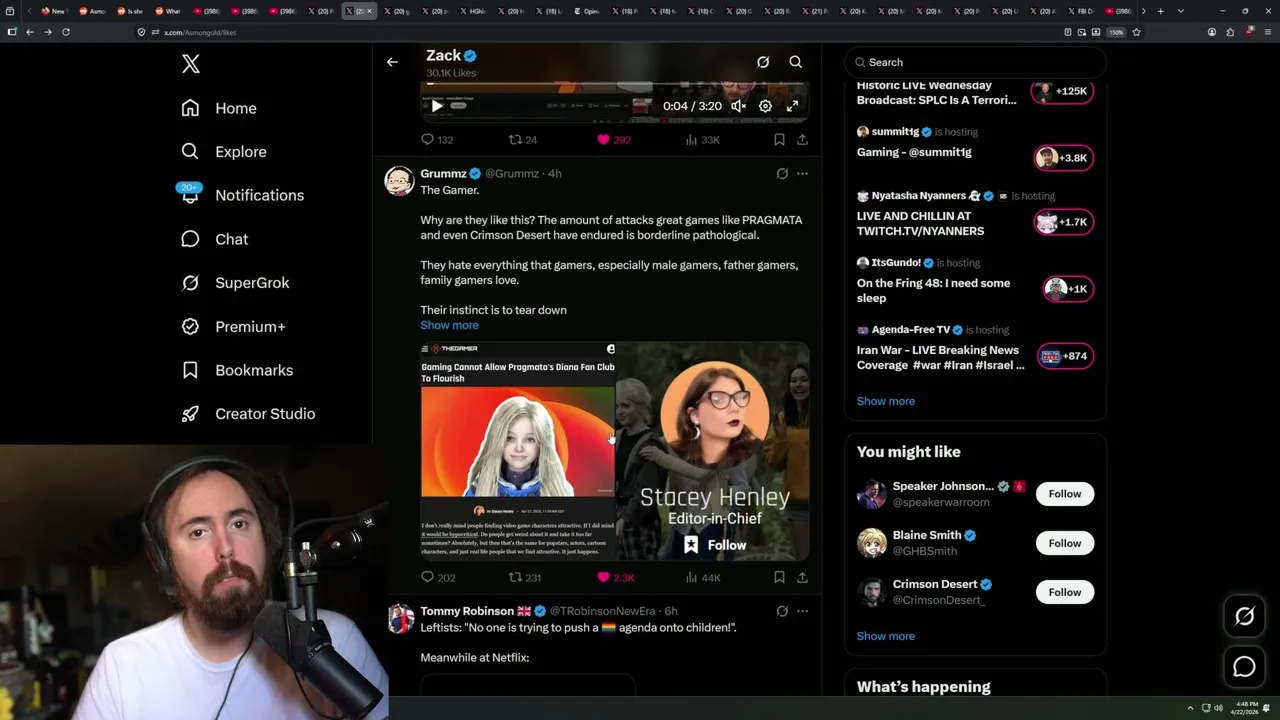Bookmark the Grummz post
The width and height of the screenshot is (1280, 720).
(x=779, y=577)
